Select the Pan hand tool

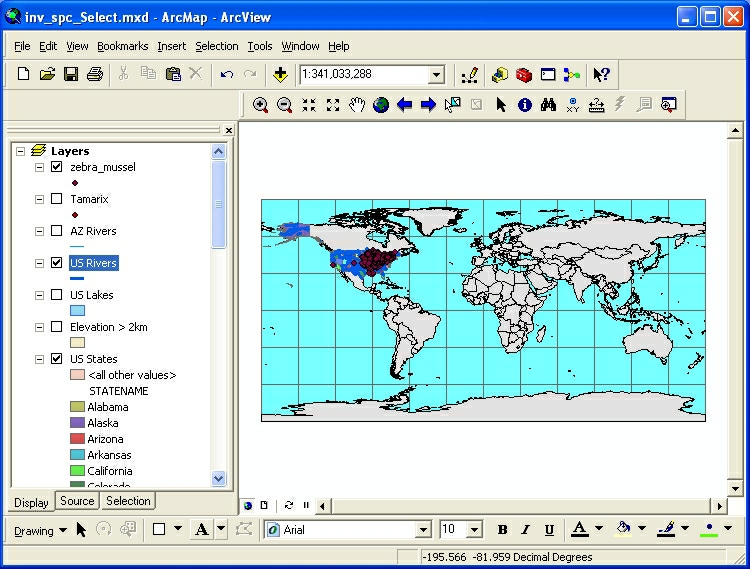pyautogui.click(x=357, y=105)
